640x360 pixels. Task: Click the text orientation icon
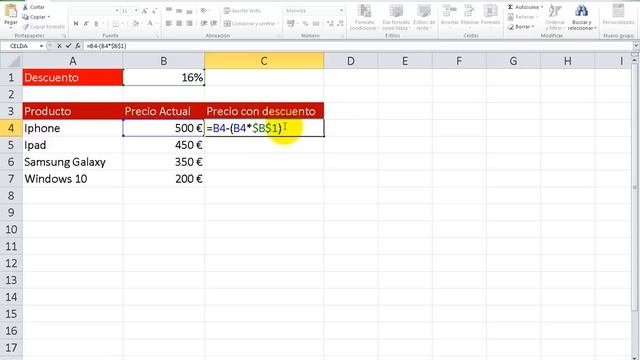pyautogui.click(x=204, y=11)
